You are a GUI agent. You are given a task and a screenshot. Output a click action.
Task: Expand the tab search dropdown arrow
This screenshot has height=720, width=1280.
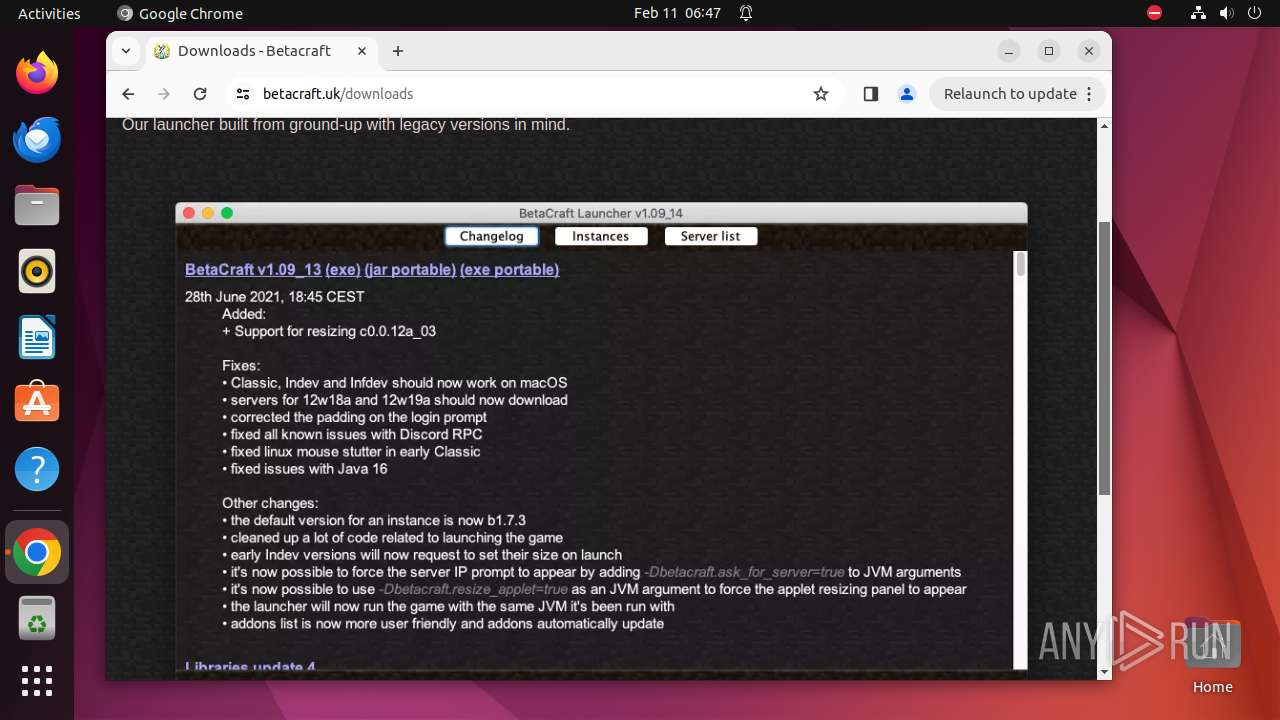pyautogui.click(x=125, y=51)
